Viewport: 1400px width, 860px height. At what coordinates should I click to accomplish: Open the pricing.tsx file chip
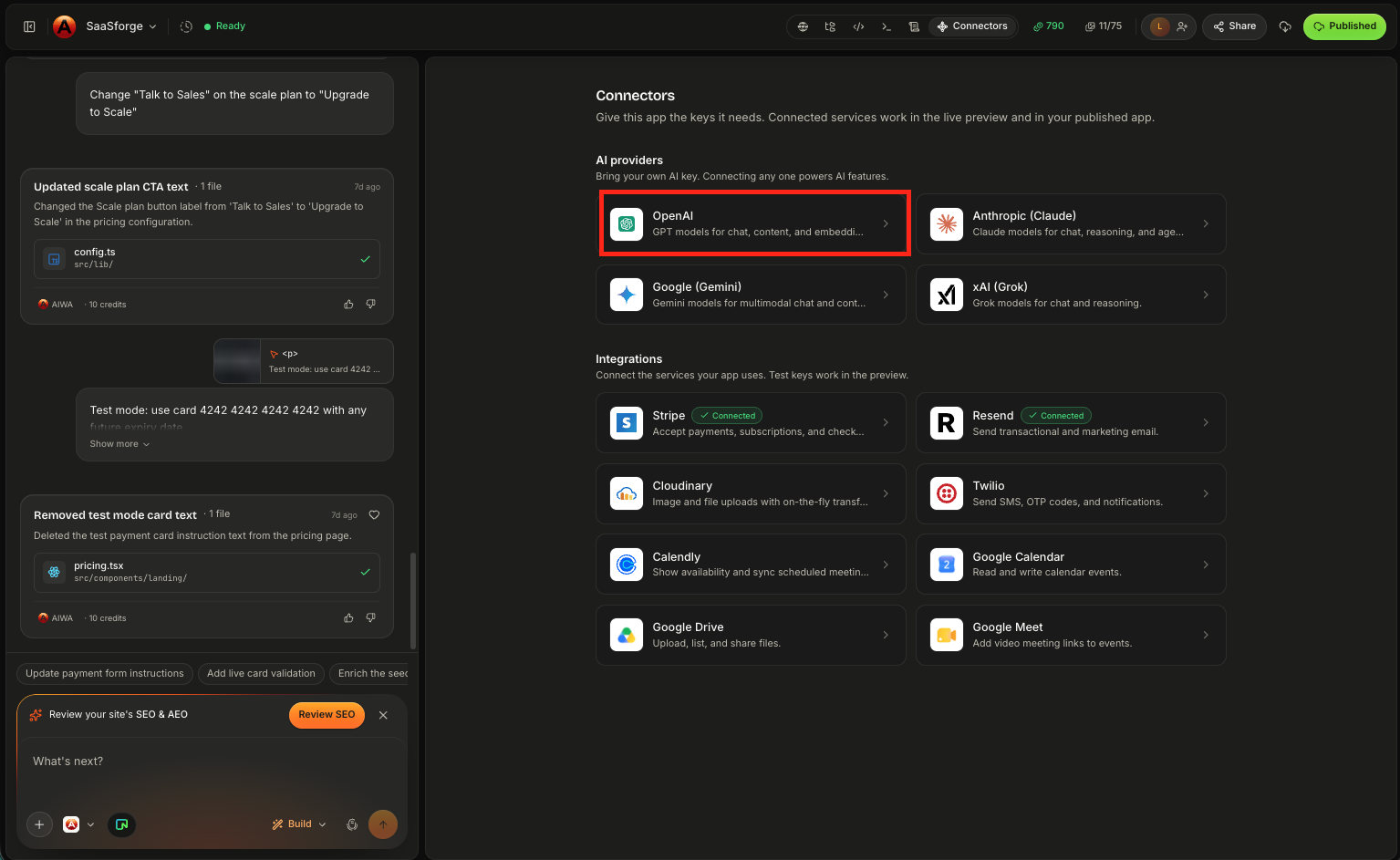tap(207, 573)
